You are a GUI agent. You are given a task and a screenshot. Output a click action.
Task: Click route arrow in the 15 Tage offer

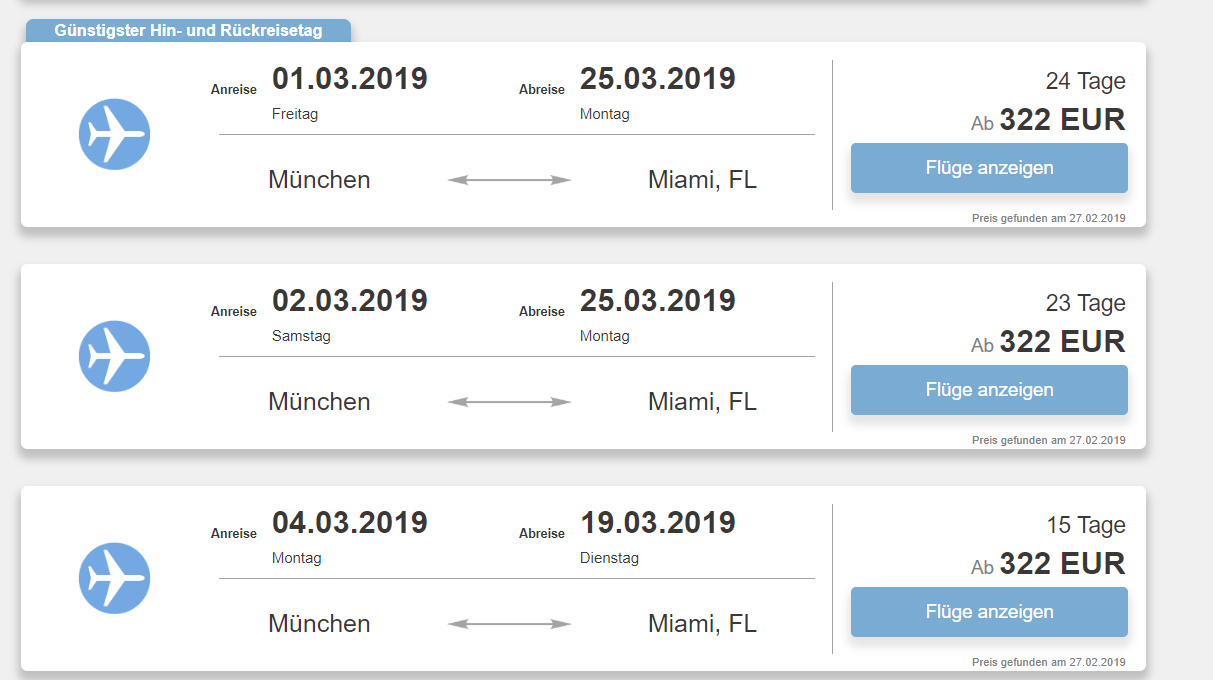point(509,624)
